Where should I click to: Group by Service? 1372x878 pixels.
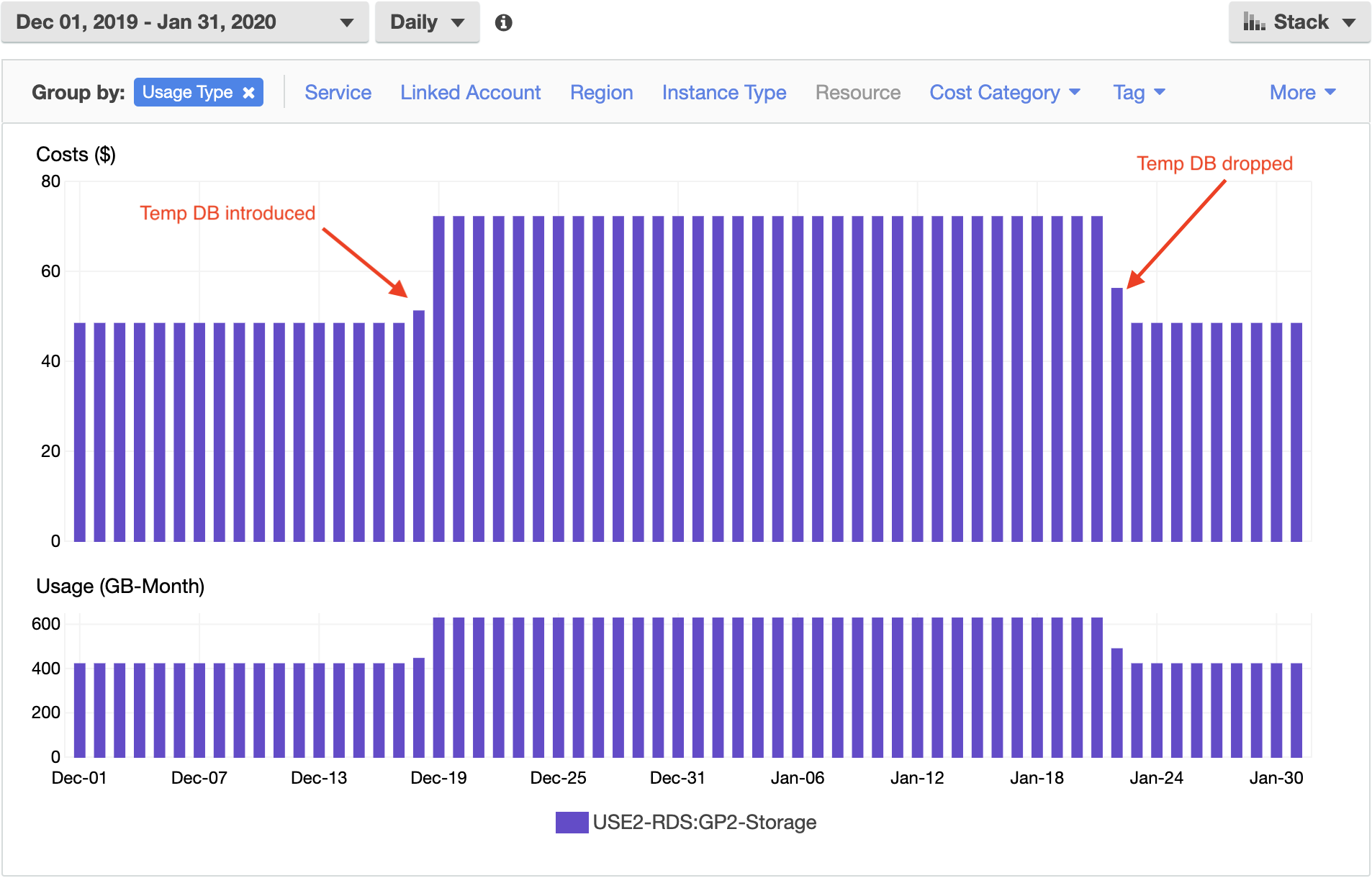pos(338,93)
